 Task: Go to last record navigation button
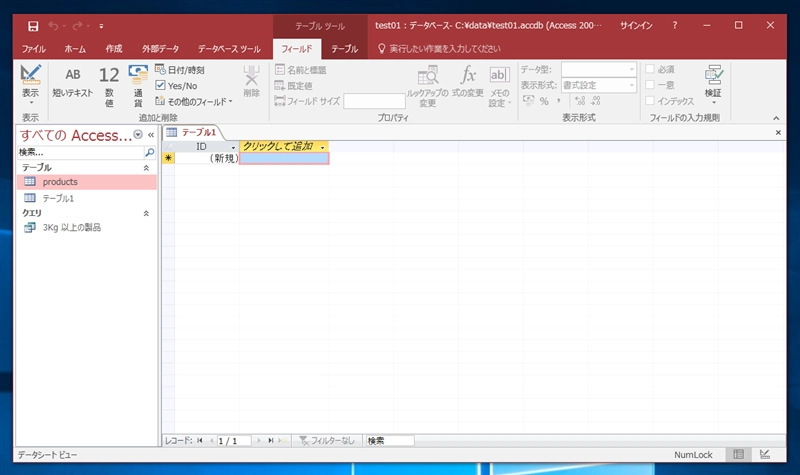click(271, 441)
